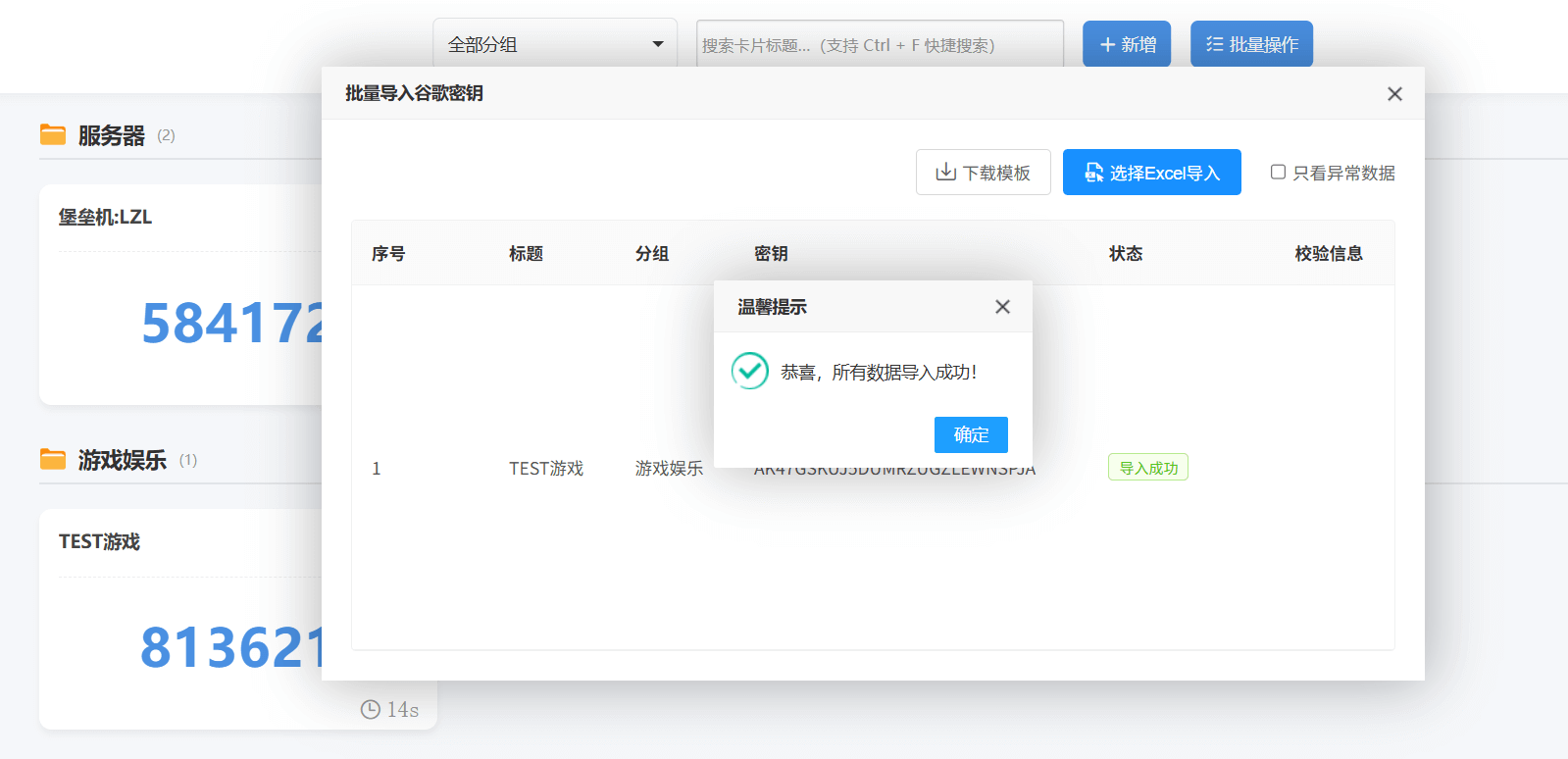The width and height of the screenshot is (1568, 759).
Task: Click the download icon in 下载模板
Action: pyautogui.click(x=945, y=173)
